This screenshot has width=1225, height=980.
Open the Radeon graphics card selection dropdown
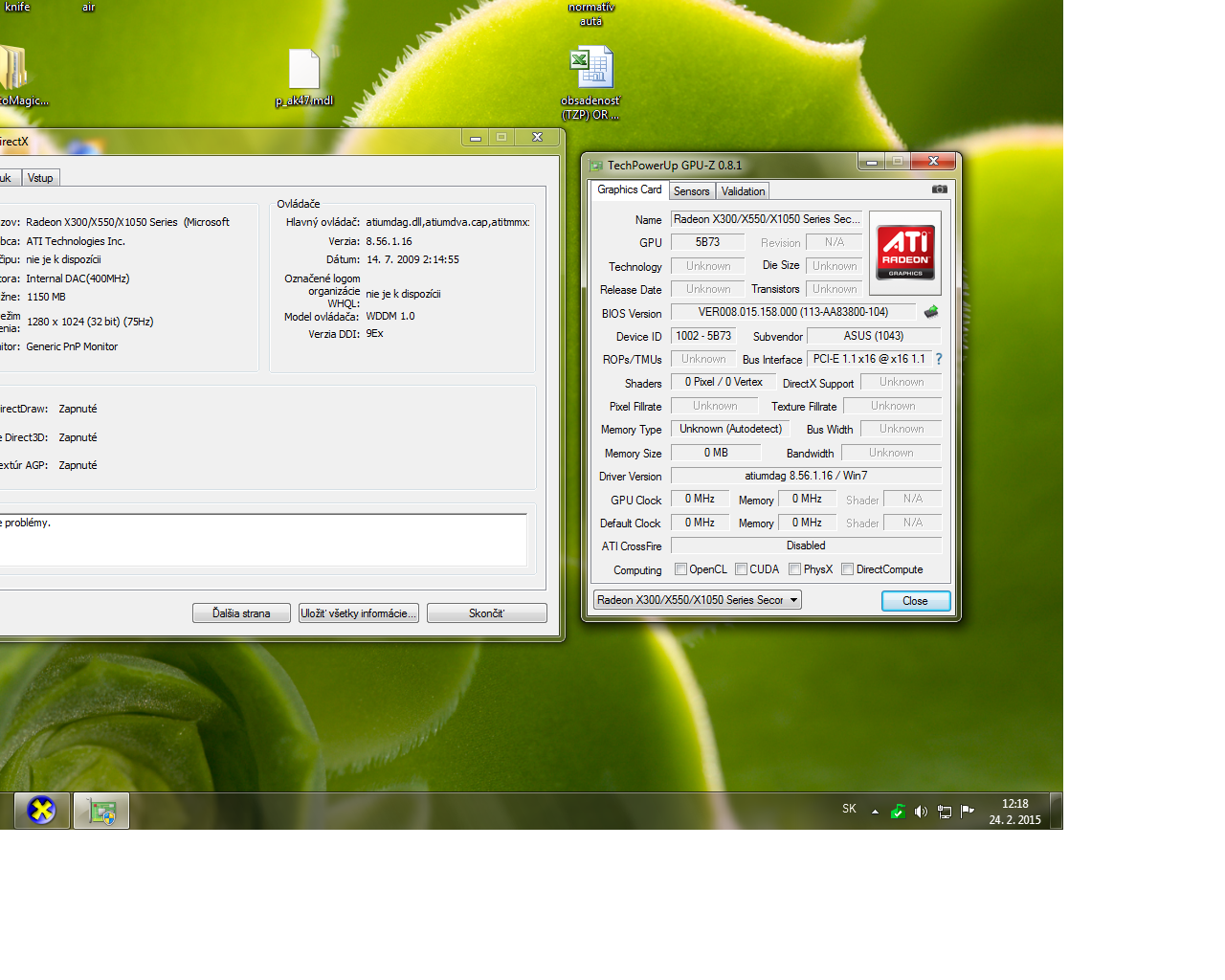[x=697, y=600]
